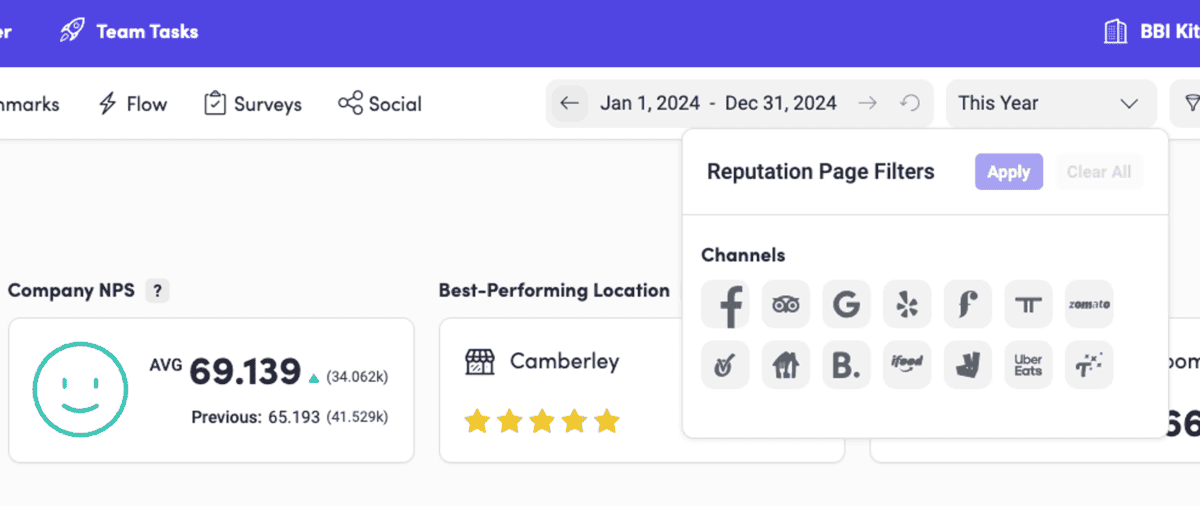Go to the previous date range
1200x506 pixels.
569,103
